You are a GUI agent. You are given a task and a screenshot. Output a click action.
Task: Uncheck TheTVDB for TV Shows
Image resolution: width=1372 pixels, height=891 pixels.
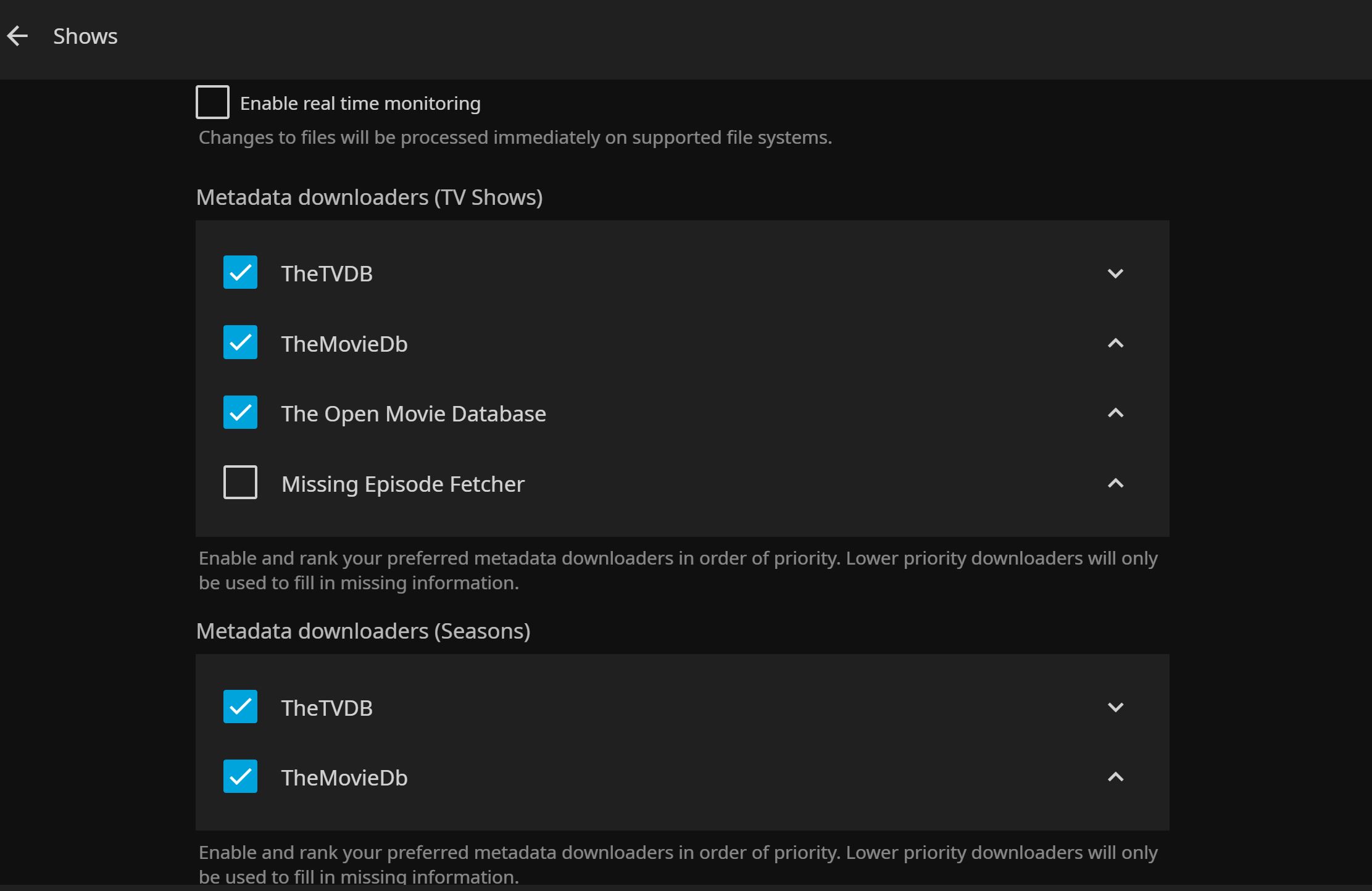pyautogui.click(x=240, y=272)
